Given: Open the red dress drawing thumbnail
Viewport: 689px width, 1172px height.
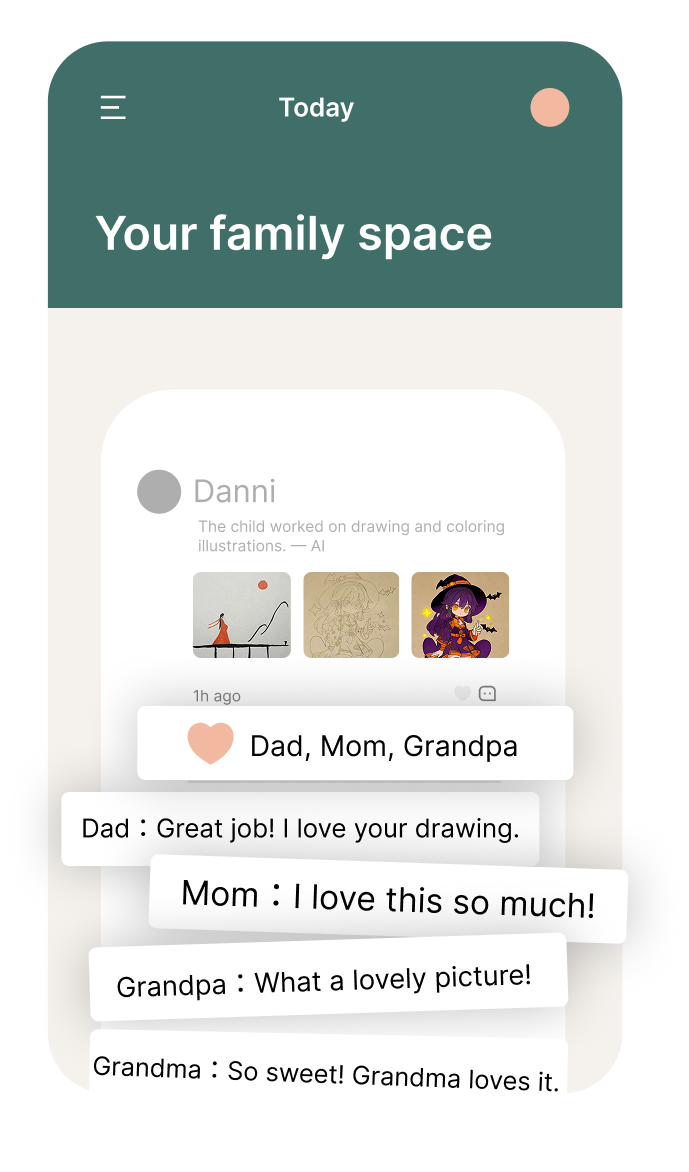Looking at the screenshot, I should (x=242, y=615).
